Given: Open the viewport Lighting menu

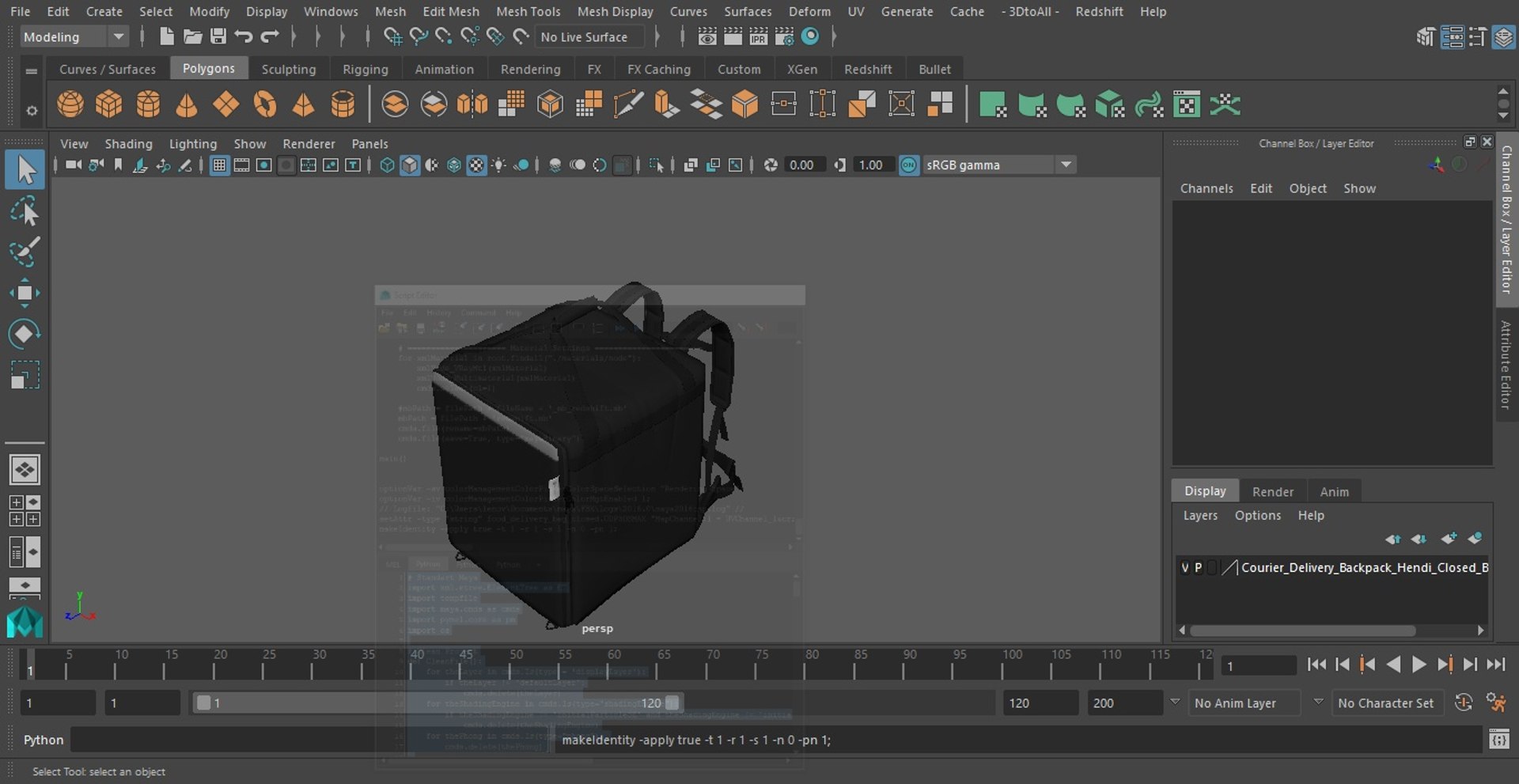Looking at the screenshot, I should 193,143.
